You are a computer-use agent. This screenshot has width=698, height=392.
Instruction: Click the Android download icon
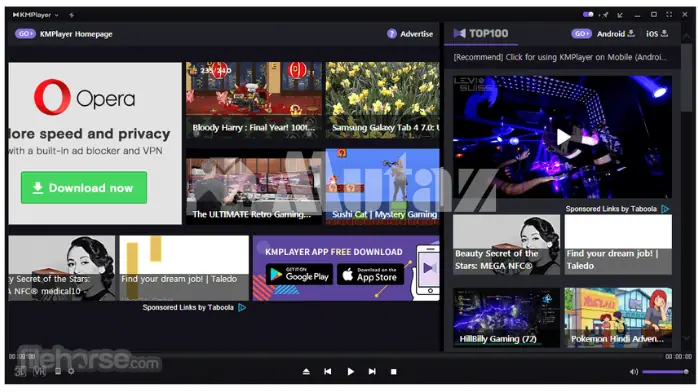coord(631,33)
